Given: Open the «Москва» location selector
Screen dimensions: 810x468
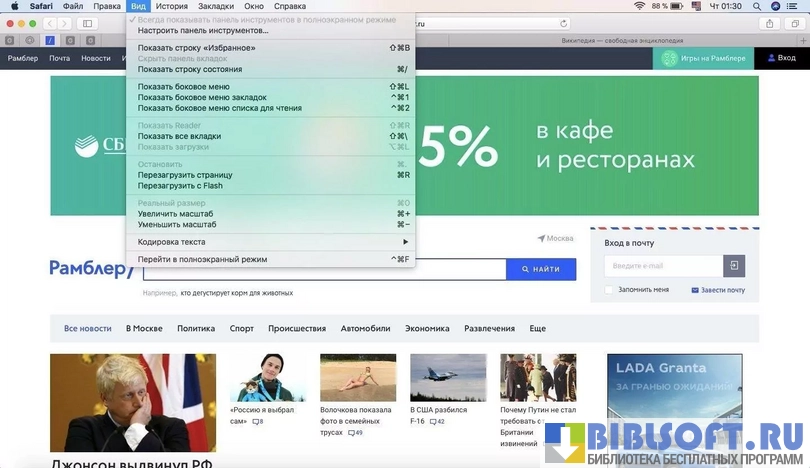Looking at the screenshot, I should coord(555,239).
